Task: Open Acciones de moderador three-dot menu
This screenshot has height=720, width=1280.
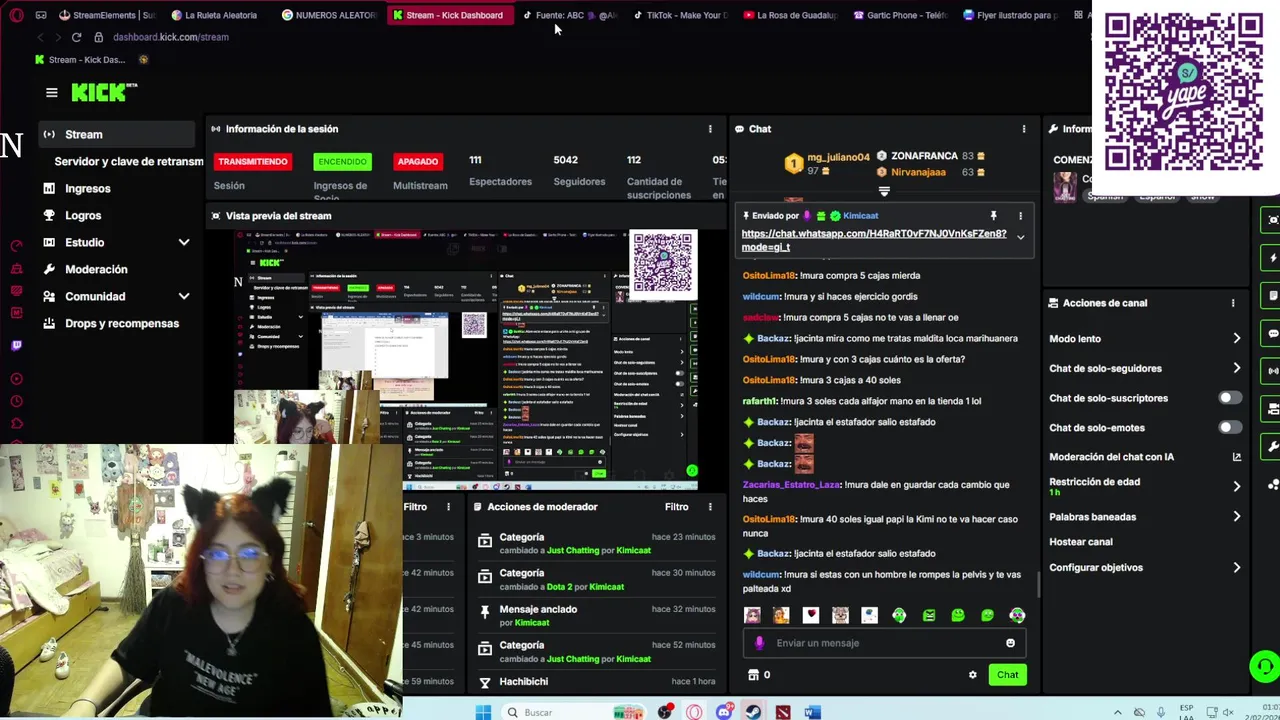Action: 710,507
